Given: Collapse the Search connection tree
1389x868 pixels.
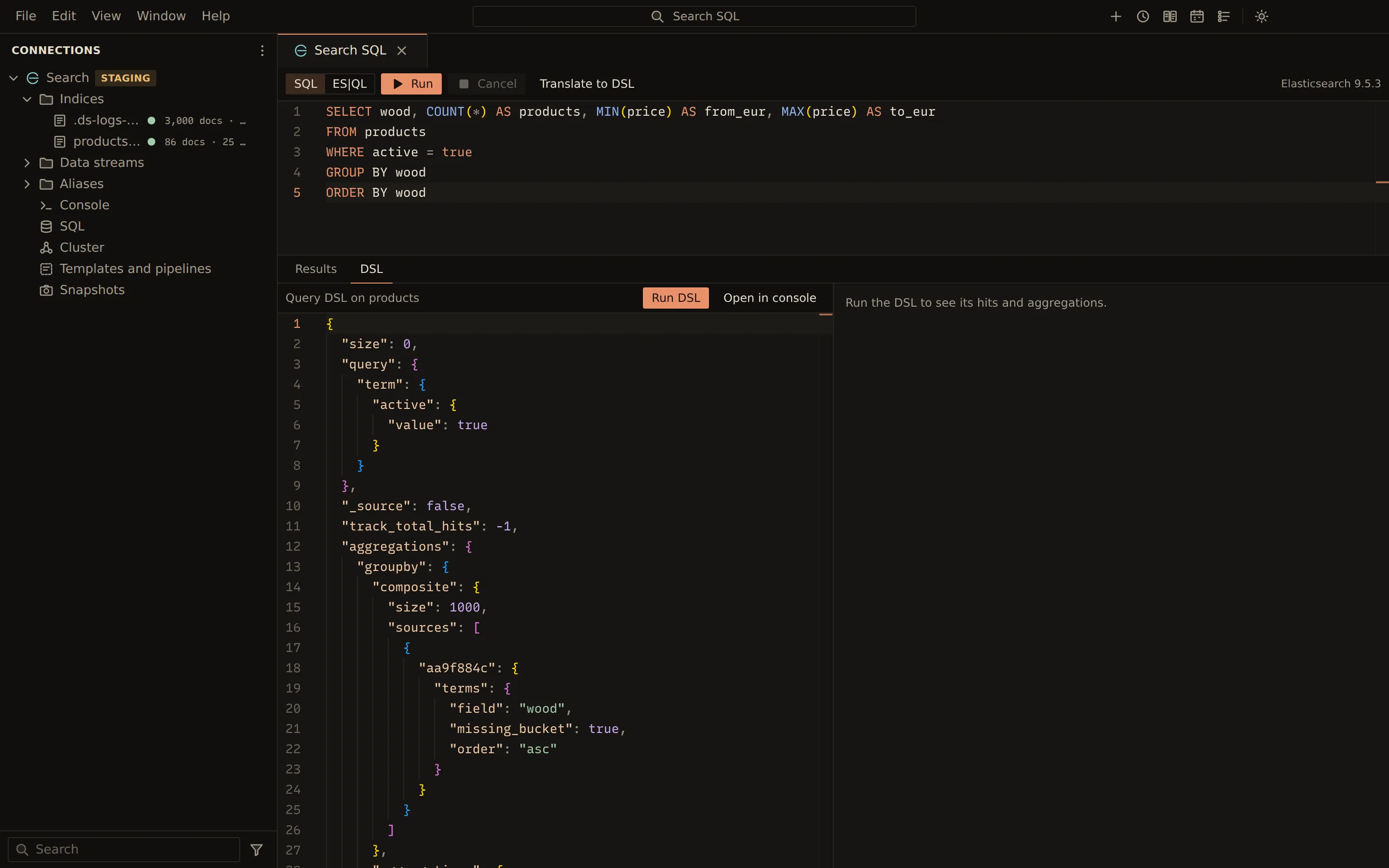Looking at the screenshot, I should [14, 78].
